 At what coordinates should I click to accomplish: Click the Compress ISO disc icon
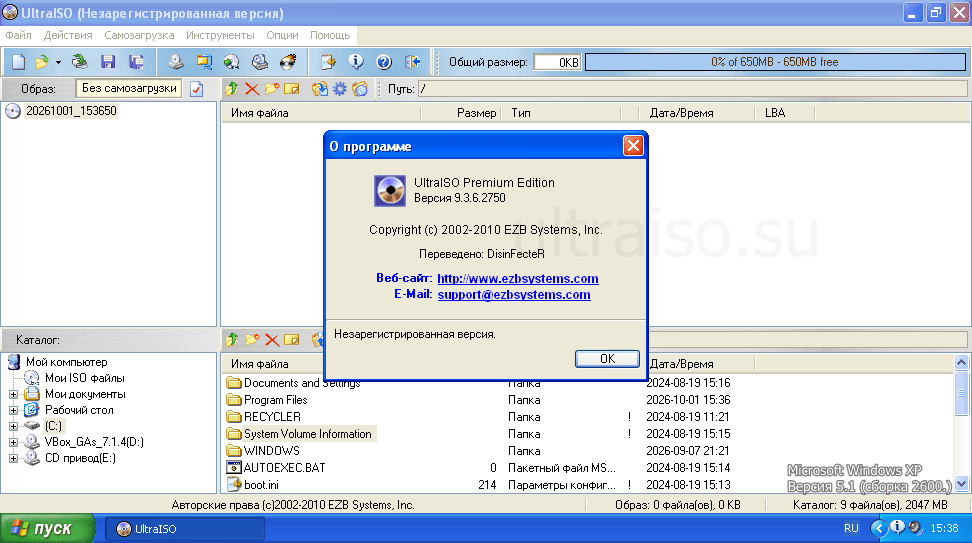pyautogui.click(x=232, y=62)
